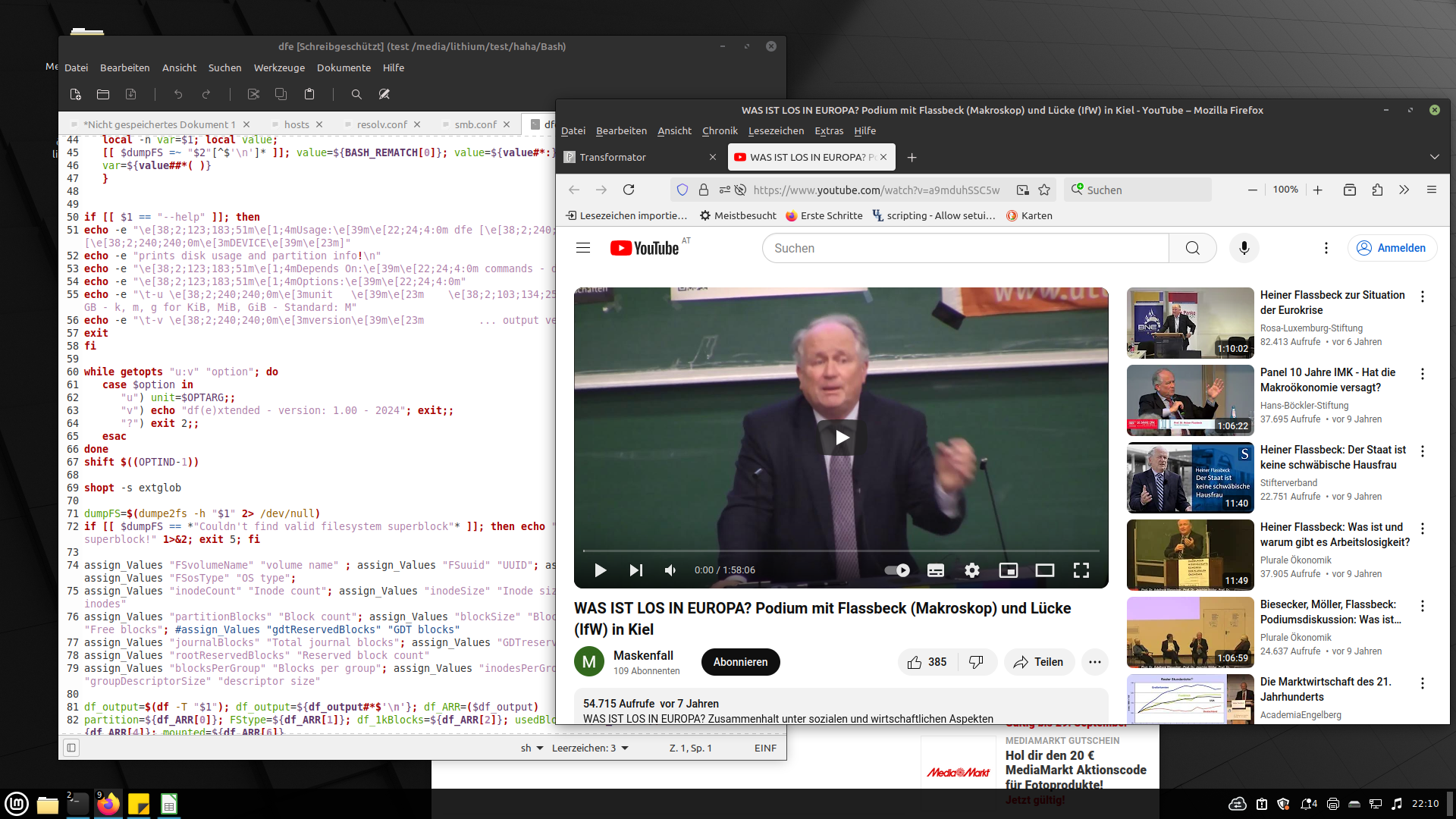Viewport: 1456px width, 819px height.
Task: Click the search magnifier icon in the editor toolbar
Action: point(356,95)
